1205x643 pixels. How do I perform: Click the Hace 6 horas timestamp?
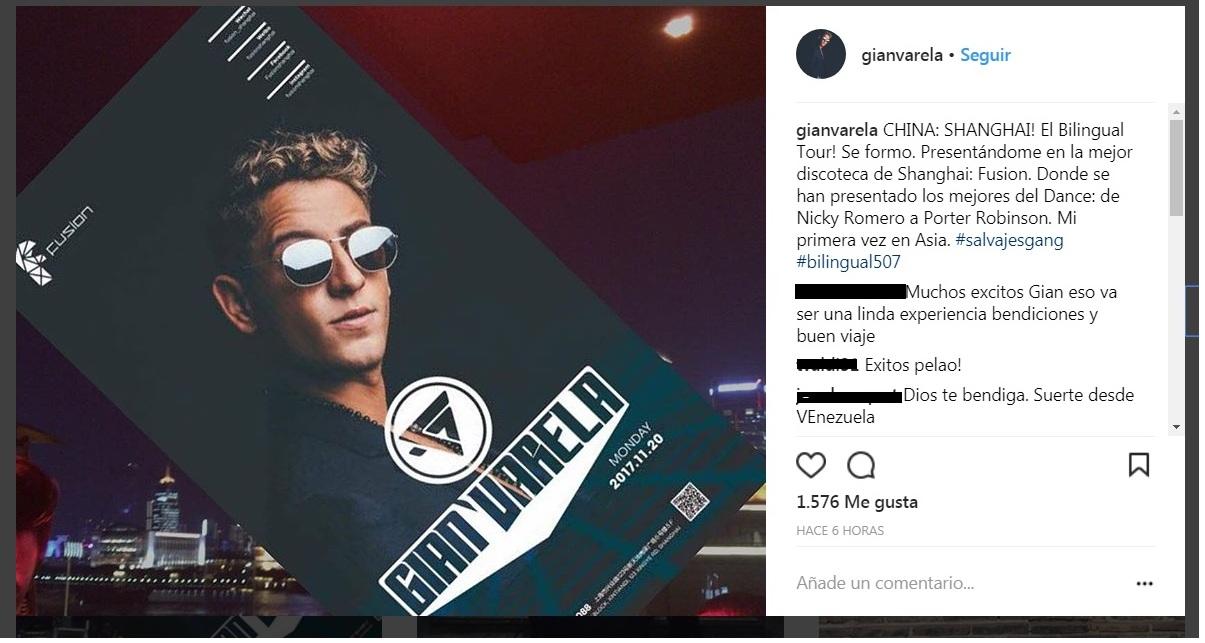[x=840, y=531]
